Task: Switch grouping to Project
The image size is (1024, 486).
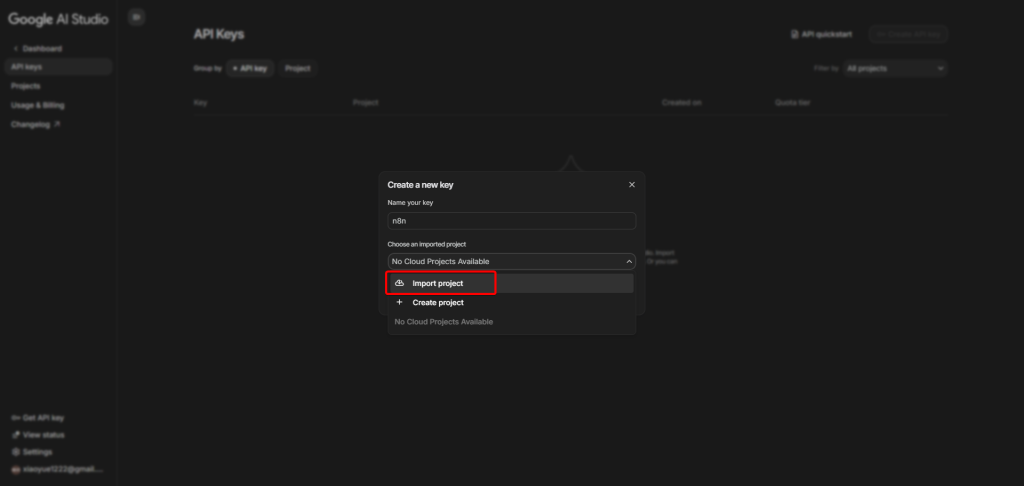Action: pos(297,68)
